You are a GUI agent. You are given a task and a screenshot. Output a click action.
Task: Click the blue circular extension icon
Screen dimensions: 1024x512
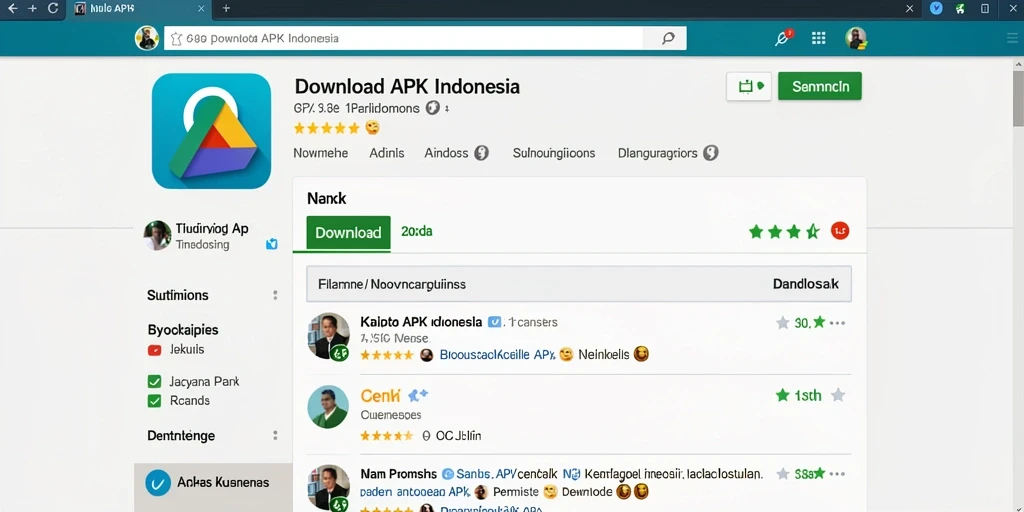pyautogui.click(x=936, y=9)
